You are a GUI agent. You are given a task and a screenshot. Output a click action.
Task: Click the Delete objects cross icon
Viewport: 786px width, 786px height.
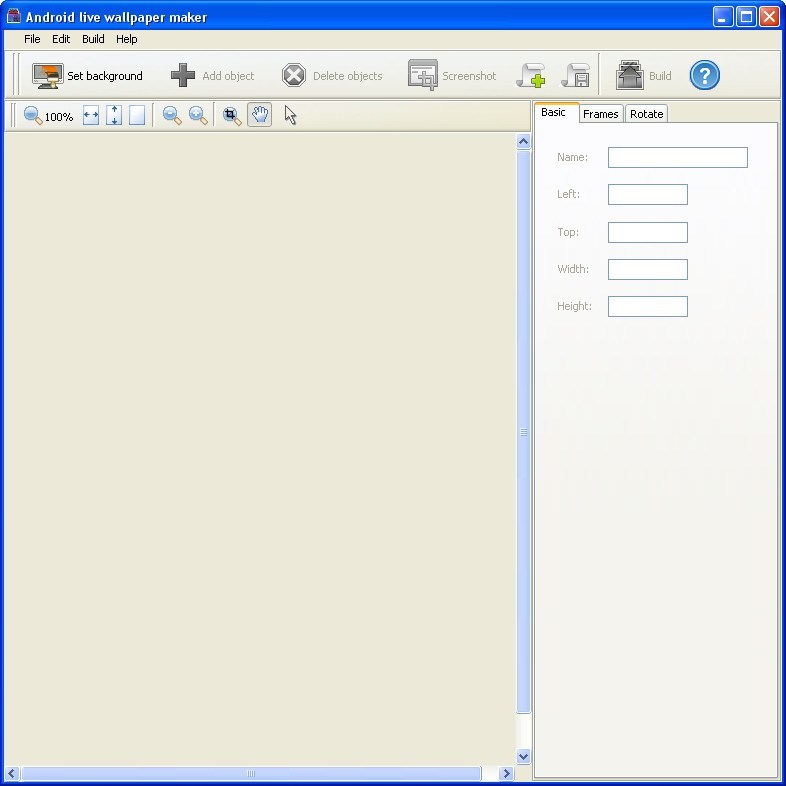[x=293, y=76]
